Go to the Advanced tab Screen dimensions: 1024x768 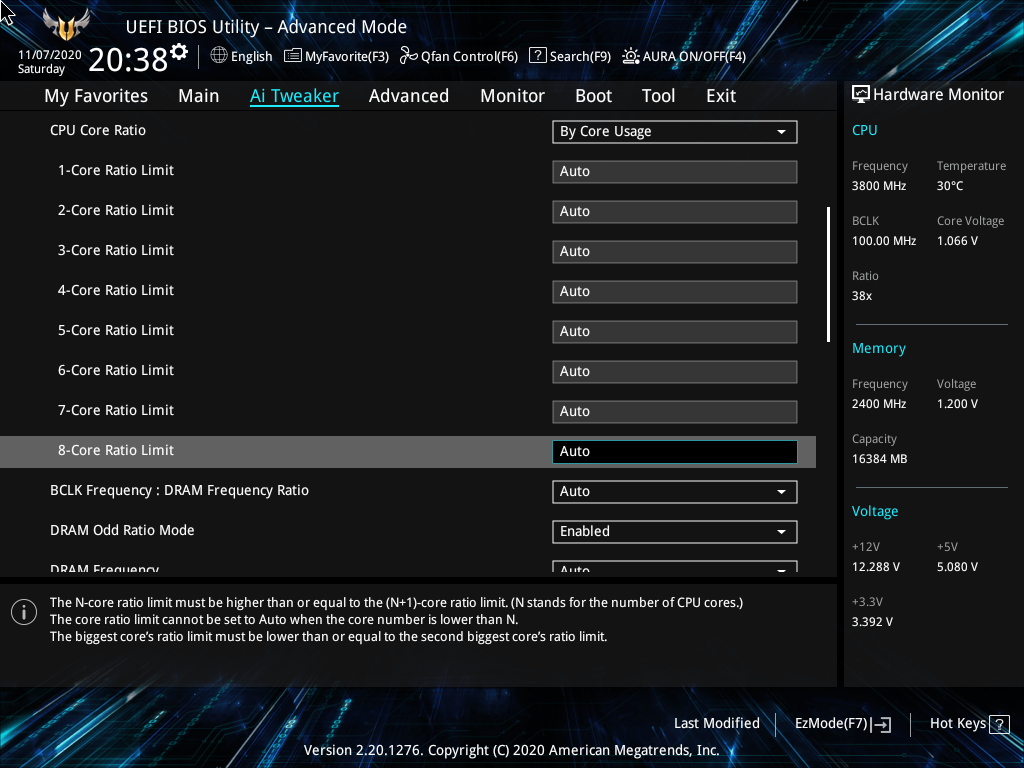pyautogui.click(x=409, y=96)
